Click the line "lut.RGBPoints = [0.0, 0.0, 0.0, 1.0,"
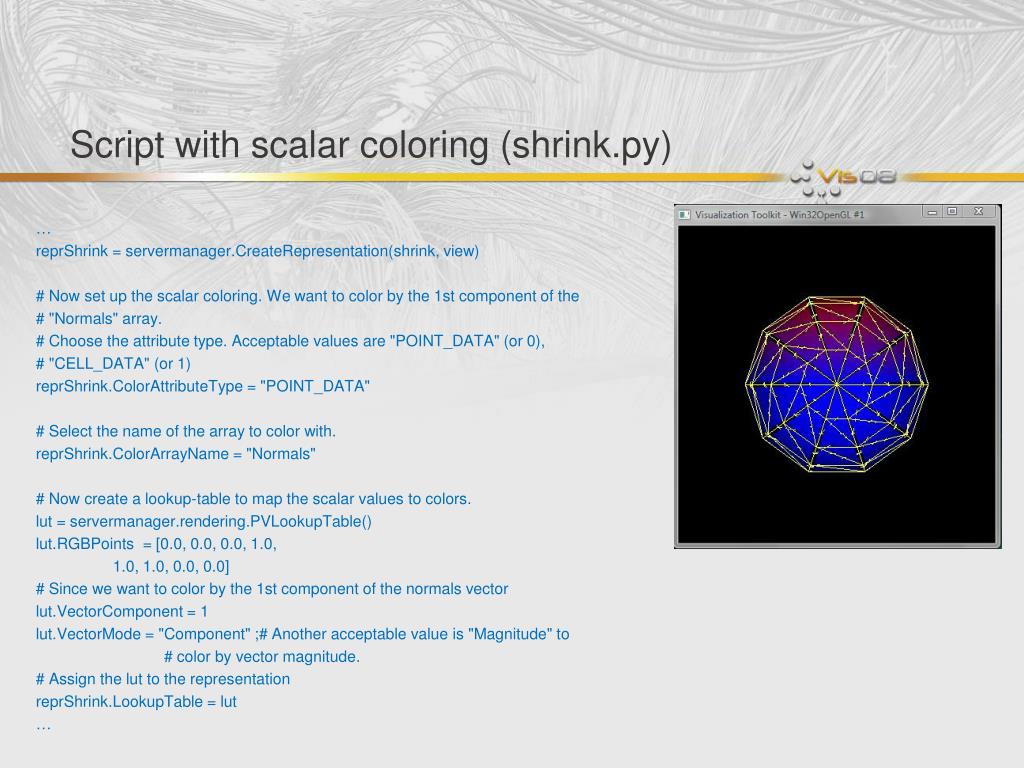Image resolution: width=1024 pixels, height=768 pixels. (x=156, y=544)
